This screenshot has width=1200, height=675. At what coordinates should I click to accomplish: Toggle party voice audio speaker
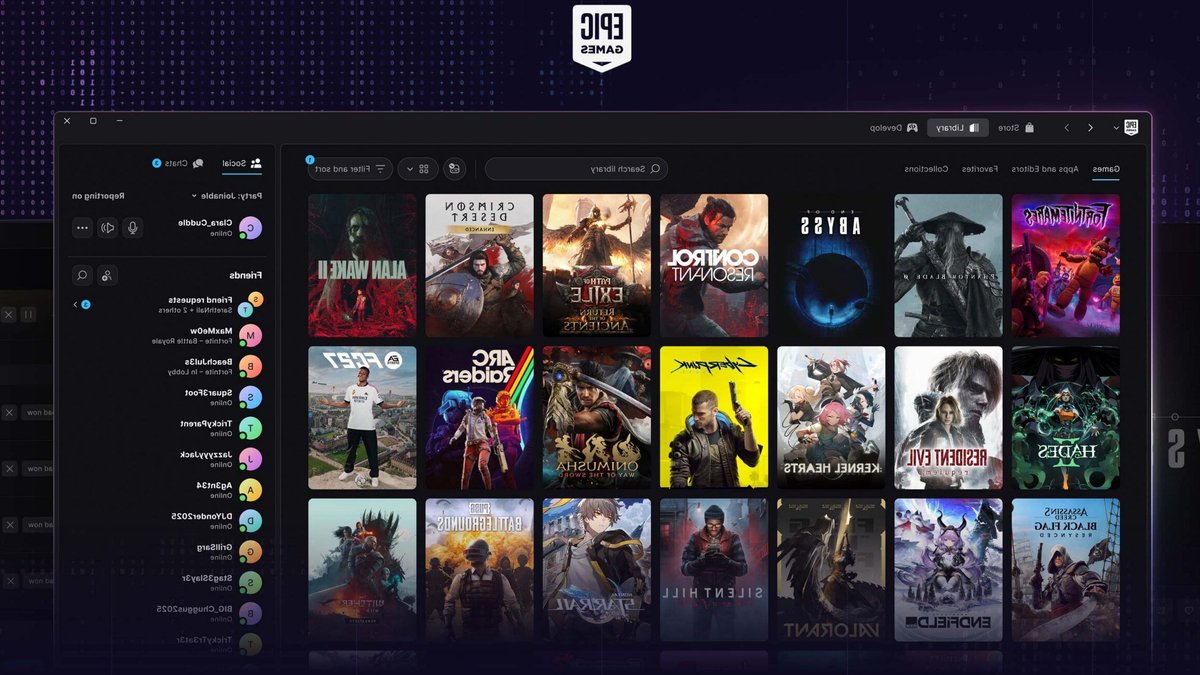(107, 227)
